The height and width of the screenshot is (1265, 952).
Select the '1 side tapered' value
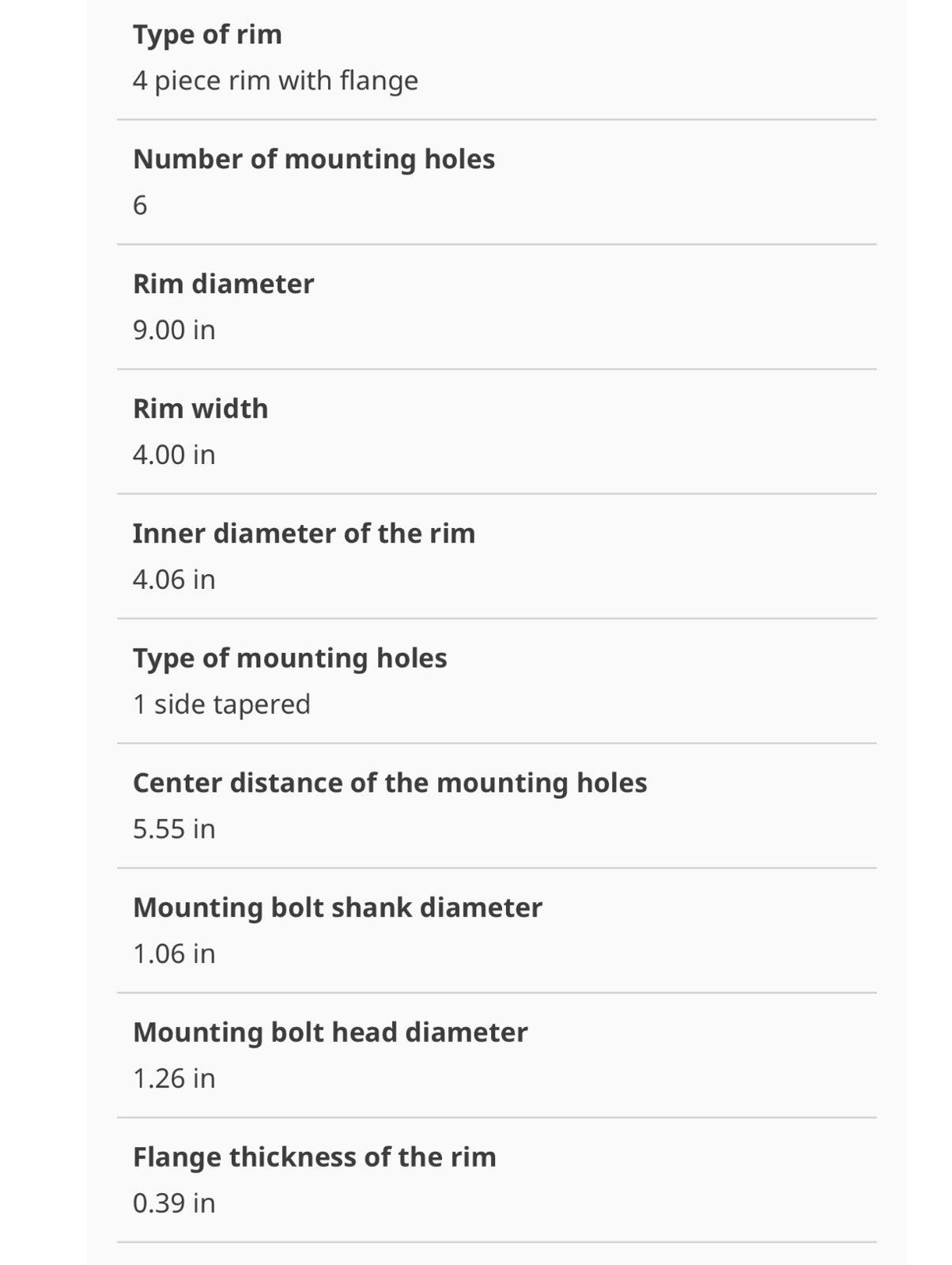tap(221, 704)
